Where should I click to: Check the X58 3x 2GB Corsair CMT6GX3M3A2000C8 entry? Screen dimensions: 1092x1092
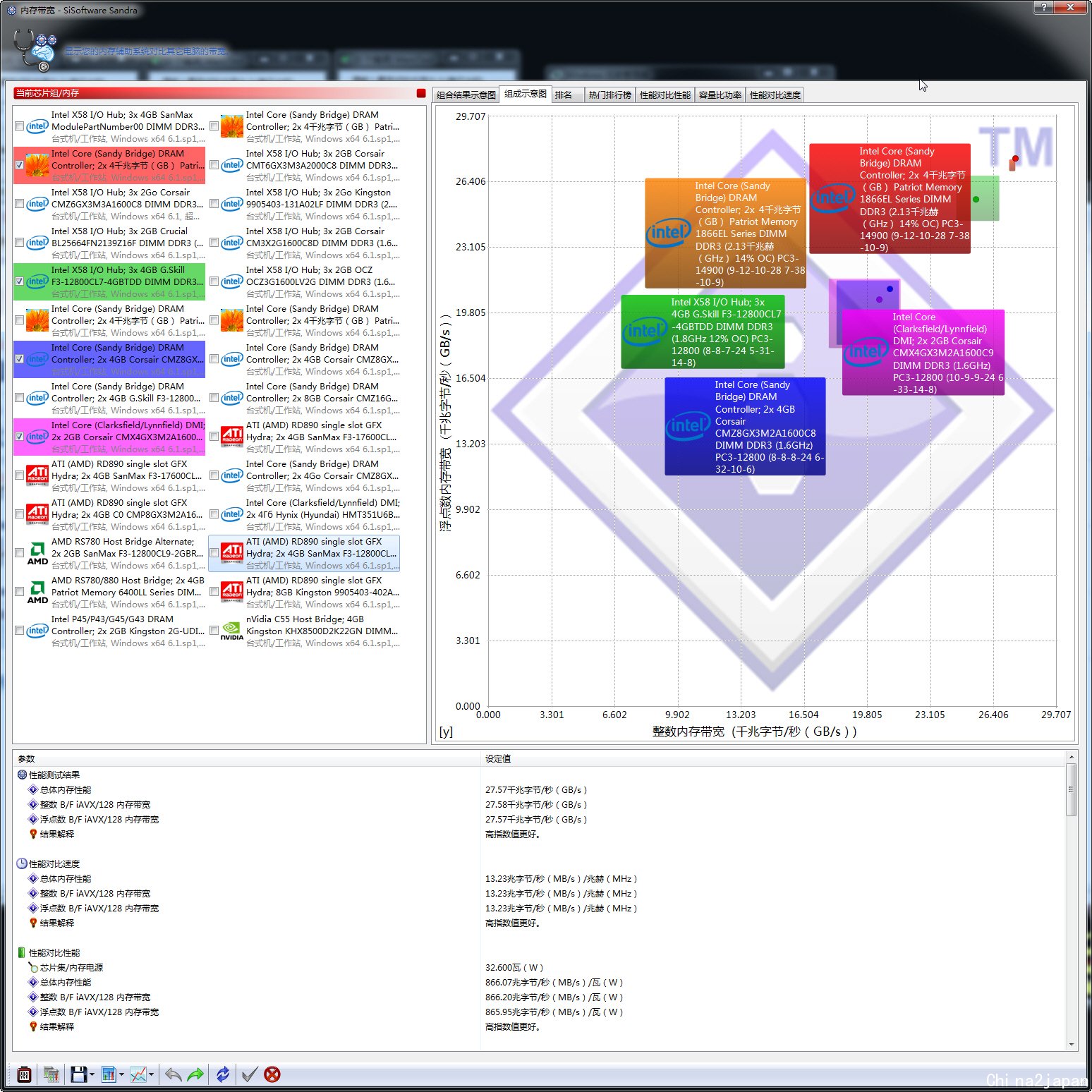click(x=214, y=165)
